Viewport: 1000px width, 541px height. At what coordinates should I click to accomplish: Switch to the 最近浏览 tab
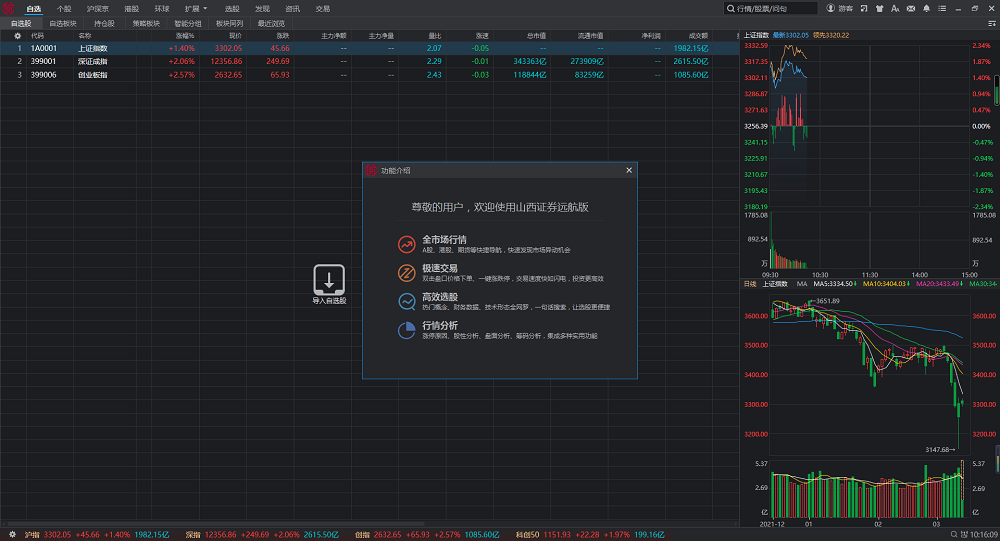click(x=271, y=24)
